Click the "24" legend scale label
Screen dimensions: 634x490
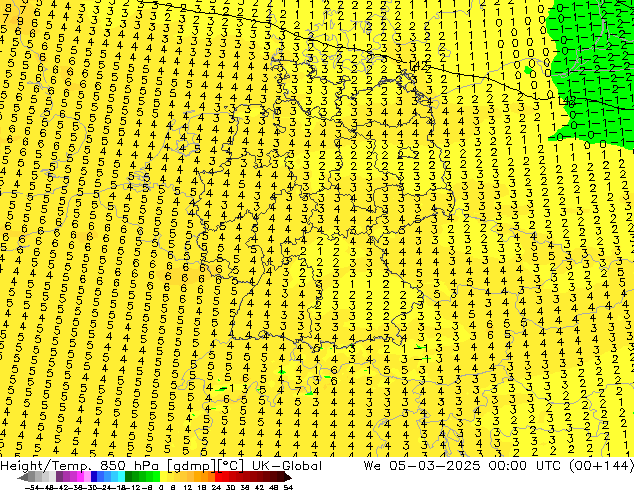217,487
